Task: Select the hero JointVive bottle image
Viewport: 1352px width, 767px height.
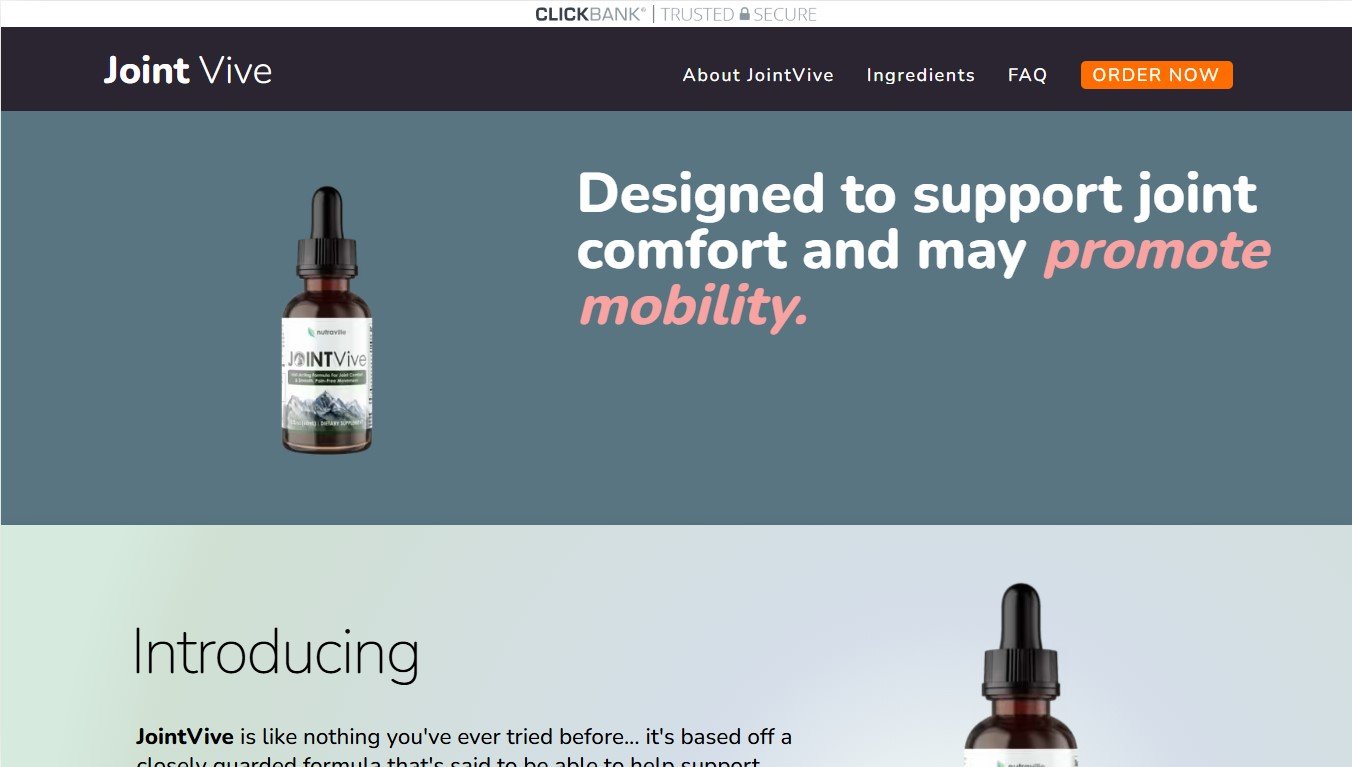Action: (x=327, y=320)
